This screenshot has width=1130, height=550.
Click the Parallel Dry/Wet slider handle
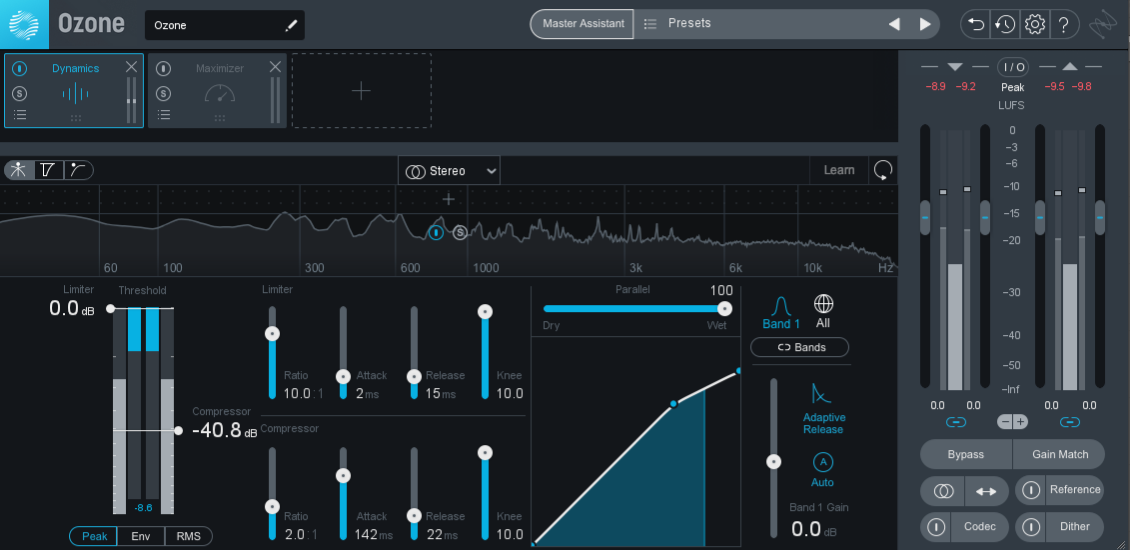tap(725, 309)
